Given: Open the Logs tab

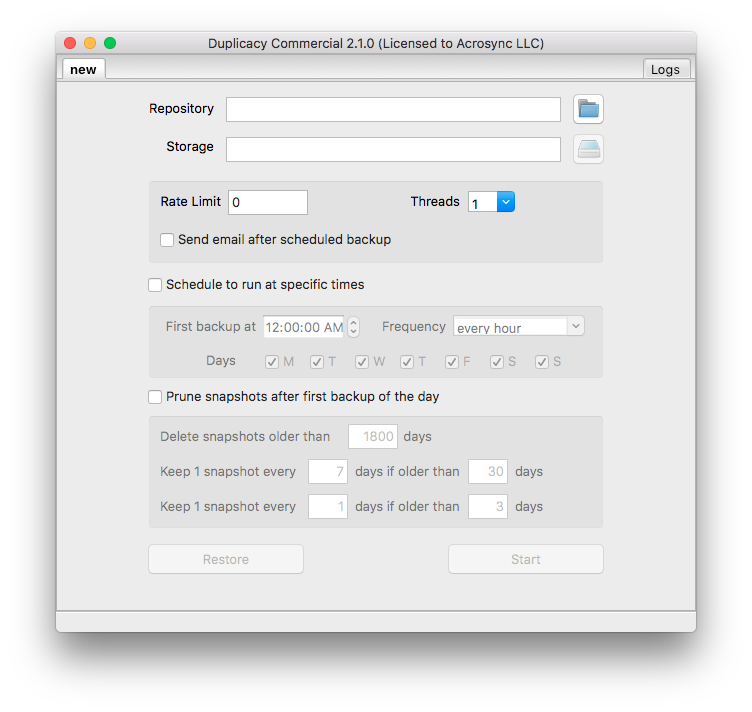Looking at the screenshot, I should [665, 69].
